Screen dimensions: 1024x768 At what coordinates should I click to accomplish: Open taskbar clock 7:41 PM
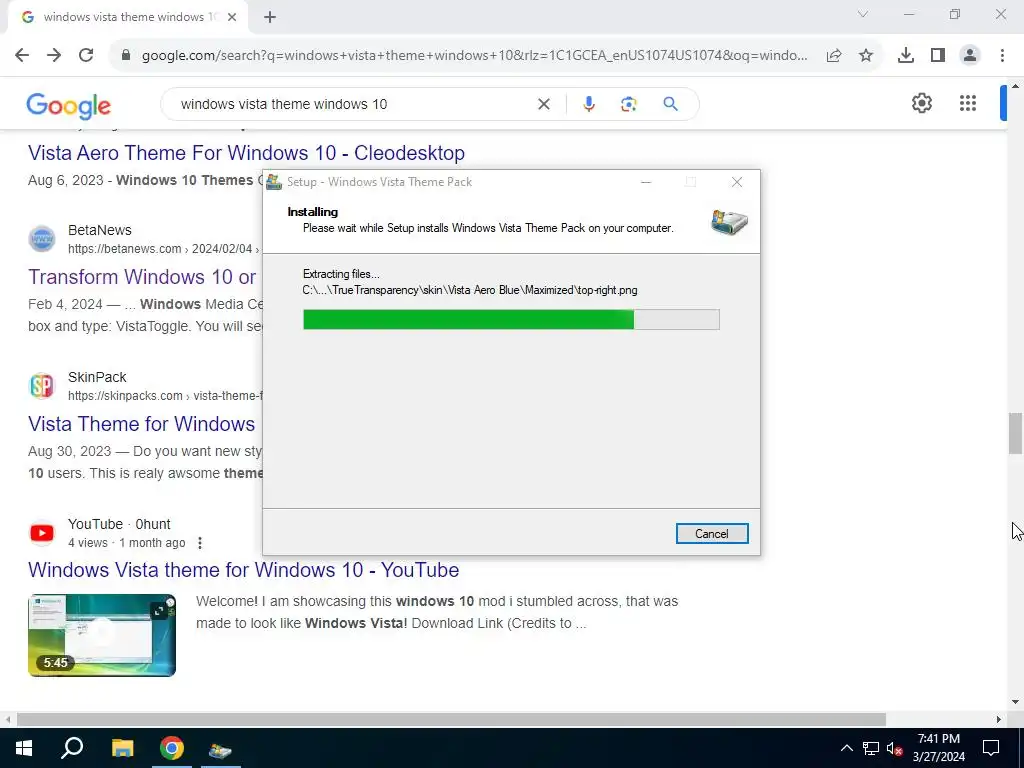[938, 748]
